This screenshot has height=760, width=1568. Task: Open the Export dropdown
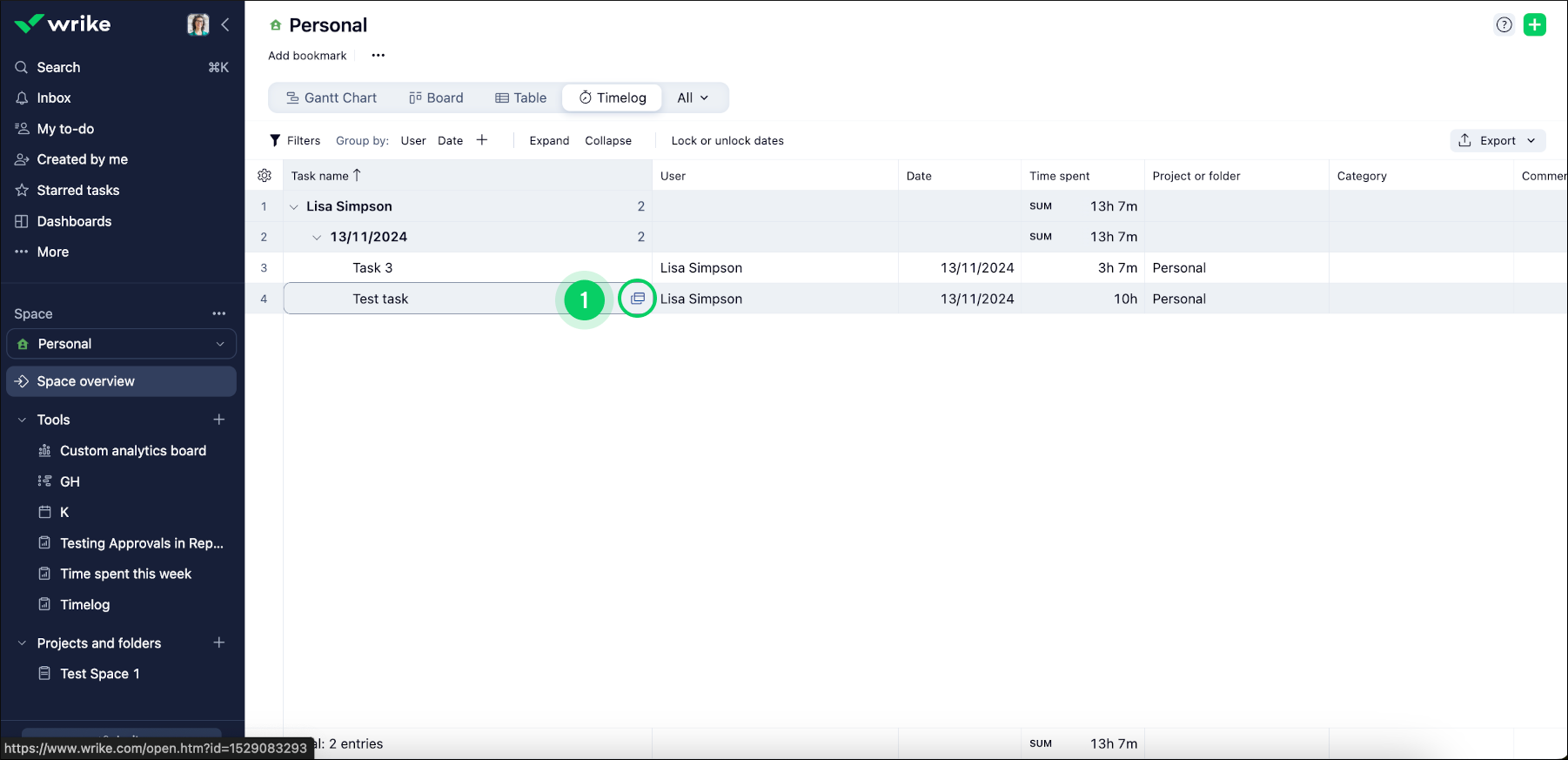[x=1498, y=140]
